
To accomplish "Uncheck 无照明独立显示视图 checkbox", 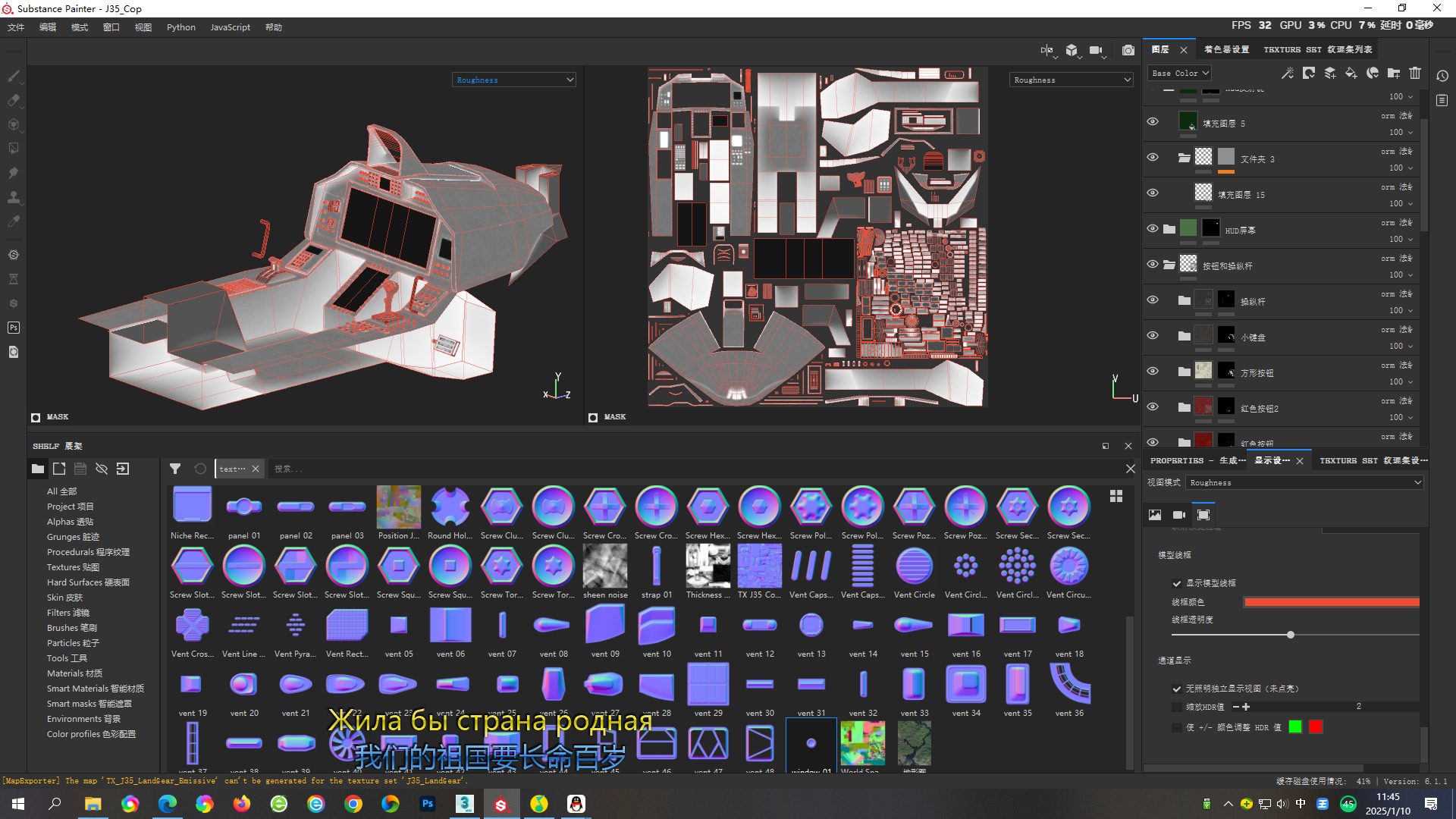I will click(1177, 689).
